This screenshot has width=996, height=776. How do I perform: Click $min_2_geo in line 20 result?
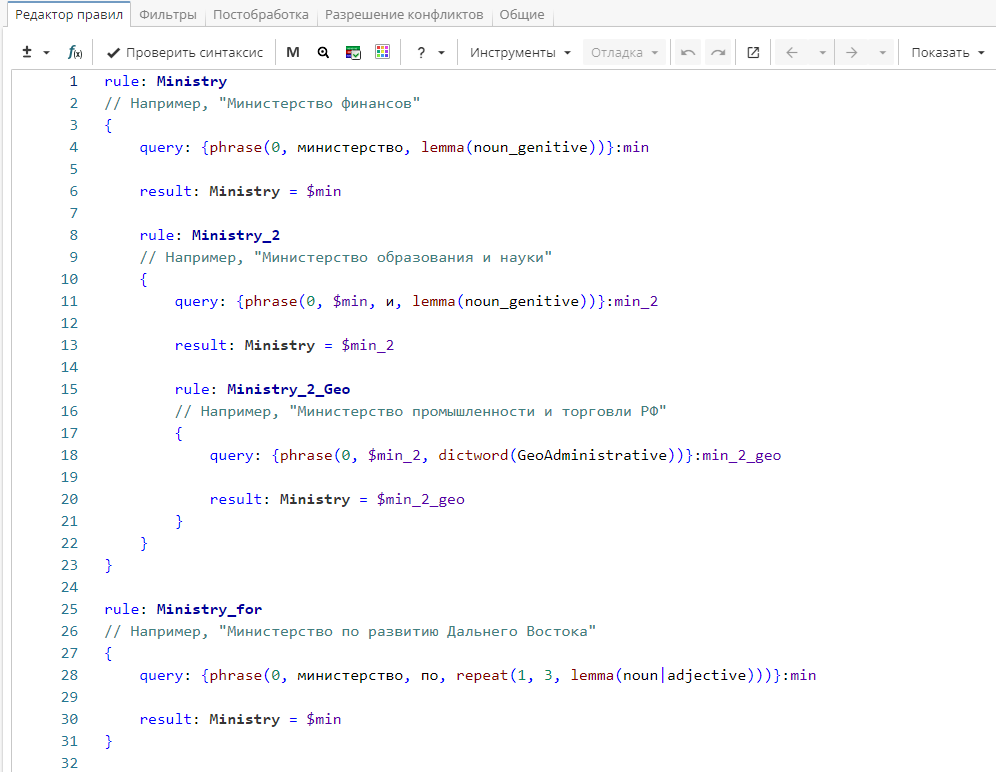[421, 500]
